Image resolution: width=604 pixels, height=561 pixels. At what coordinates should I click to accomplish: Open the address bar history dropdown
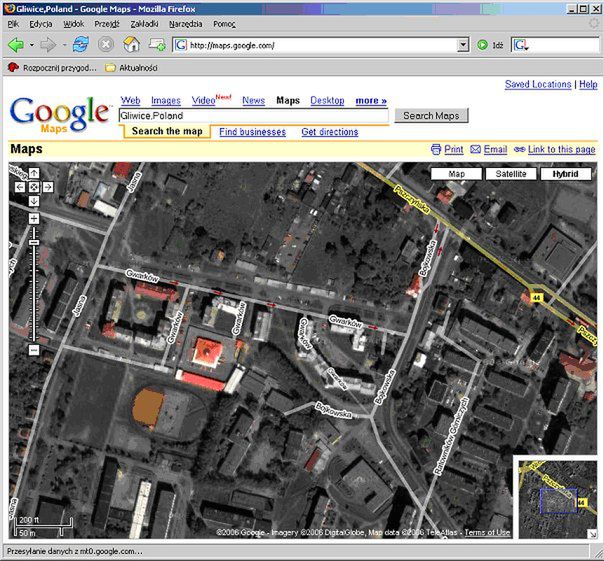(x=463, y=45)
